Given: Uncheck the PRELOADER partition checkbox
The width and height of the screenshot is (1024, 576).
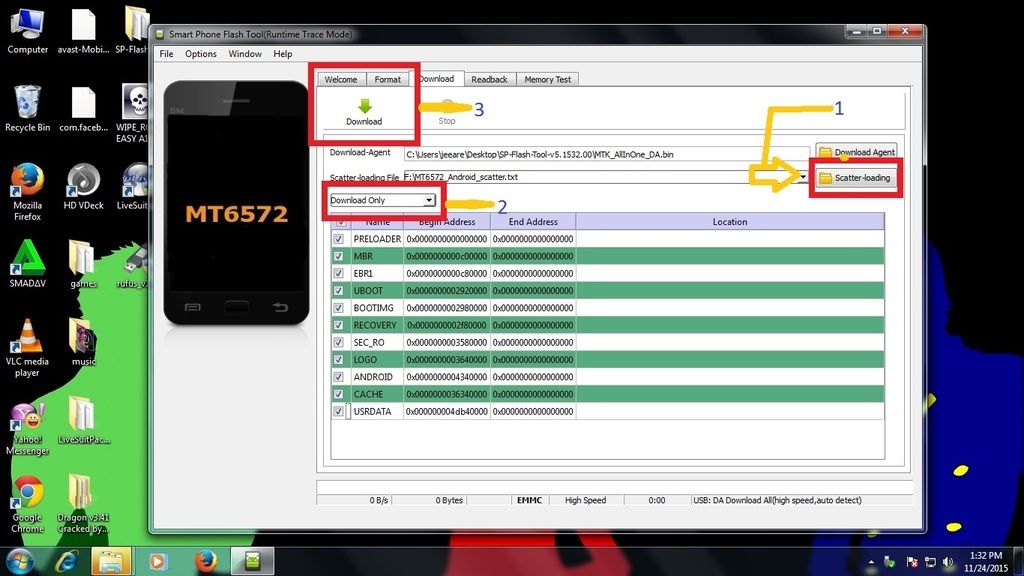Looking at the screenshot, I should click(338, 239).
